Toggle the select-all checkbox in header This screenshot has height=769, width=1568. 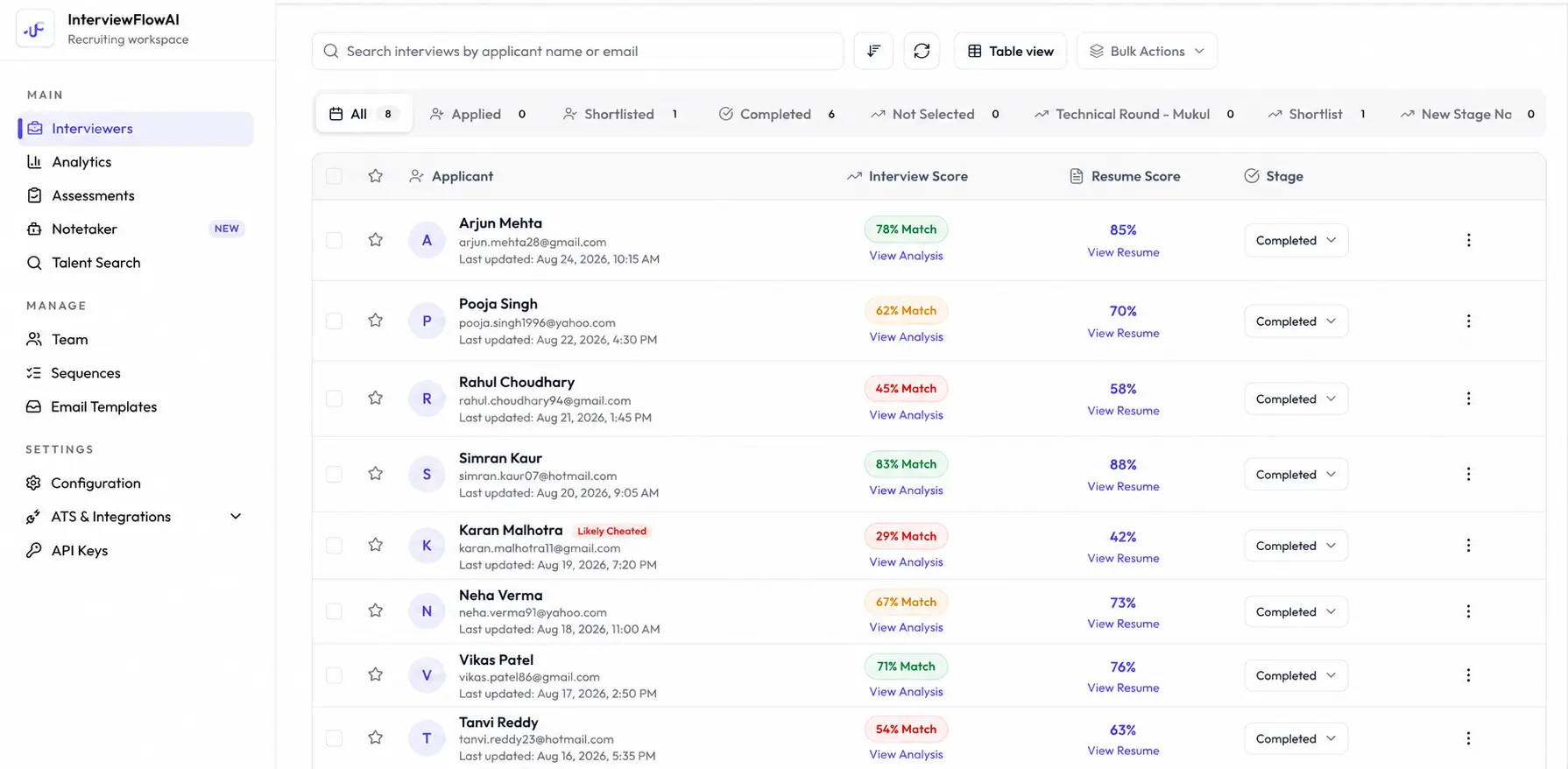(x=334, y=176)
